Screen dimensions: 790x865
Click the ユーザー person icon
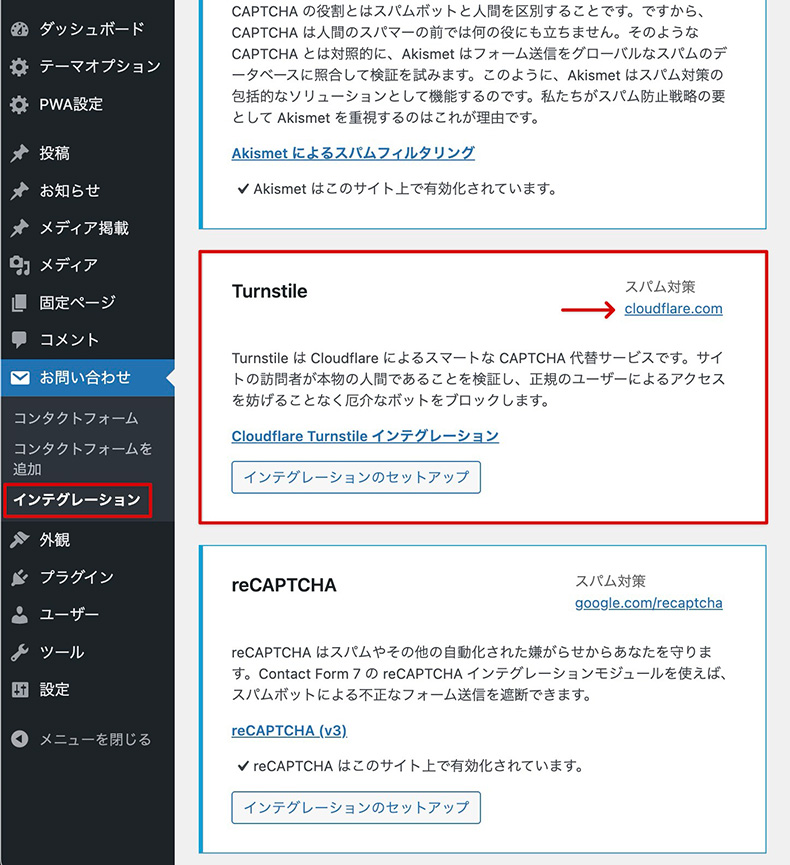19,615
